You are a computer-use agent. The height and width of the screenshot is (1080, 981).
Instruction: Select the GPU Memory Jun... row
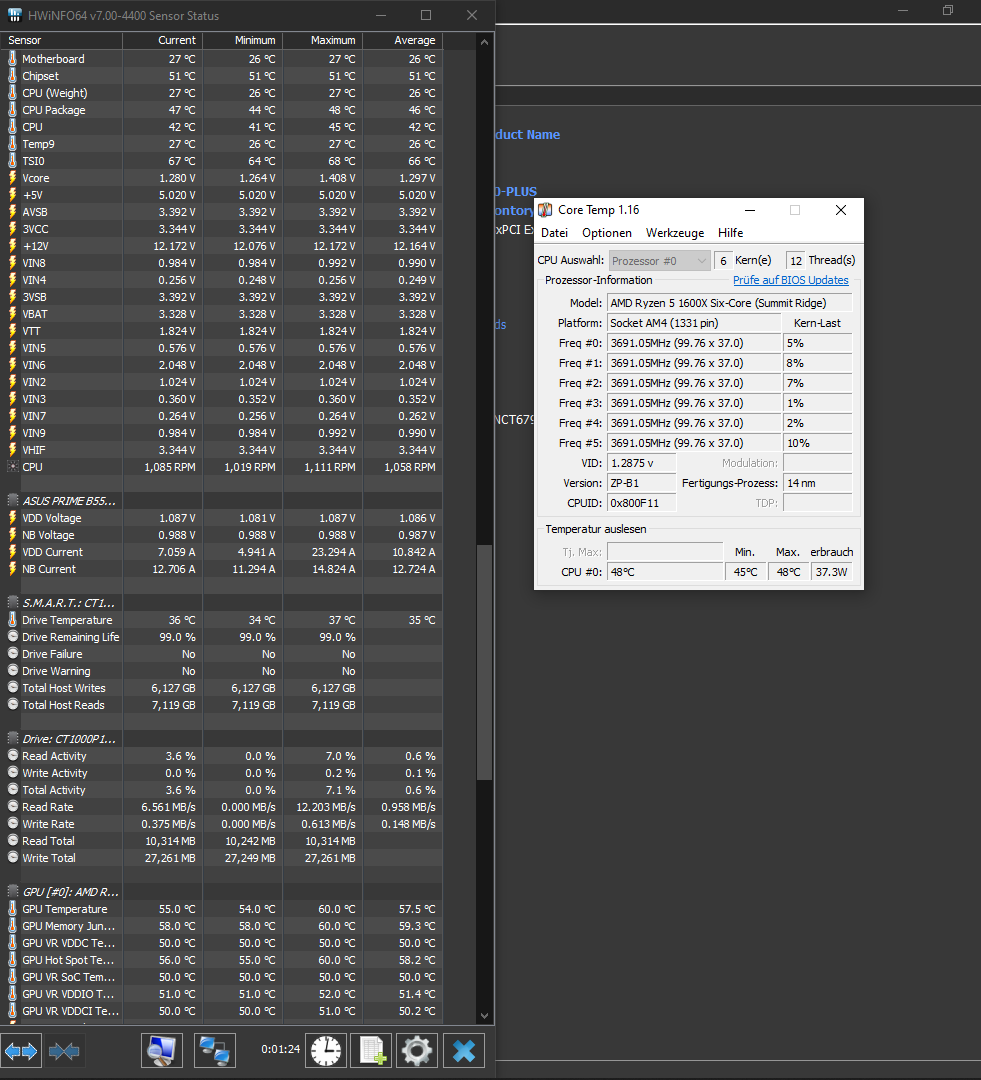click(221, 926)
